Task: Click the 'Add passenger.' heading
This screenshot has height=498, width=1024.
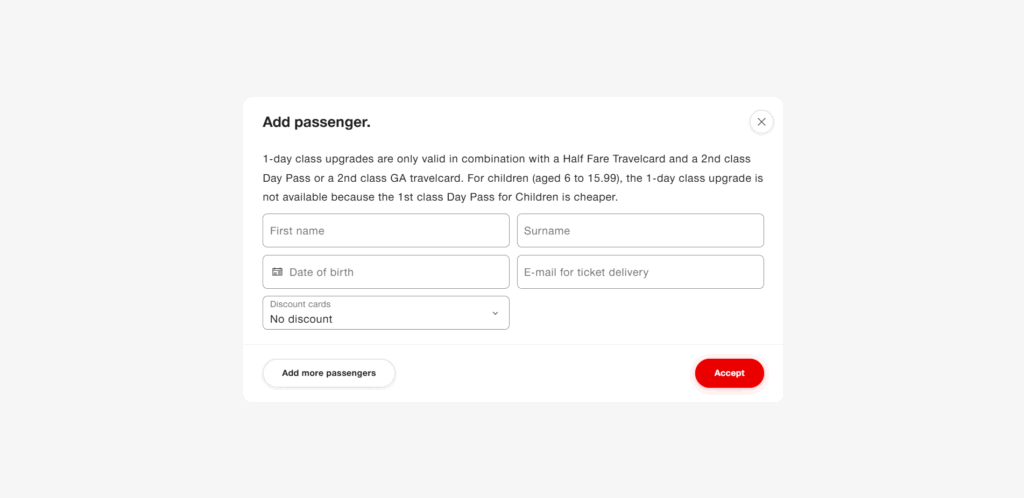Action: pyautogui.click(x=316, y=122)
